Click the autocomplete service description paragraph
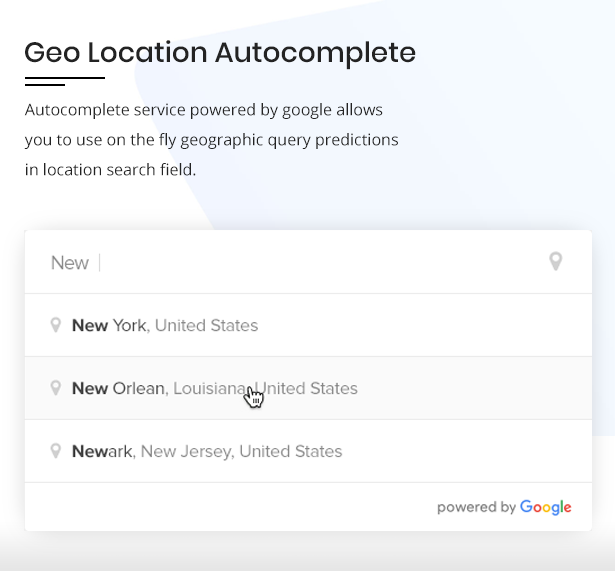Screen dimensions: 615x571 (x=211, y=139)
